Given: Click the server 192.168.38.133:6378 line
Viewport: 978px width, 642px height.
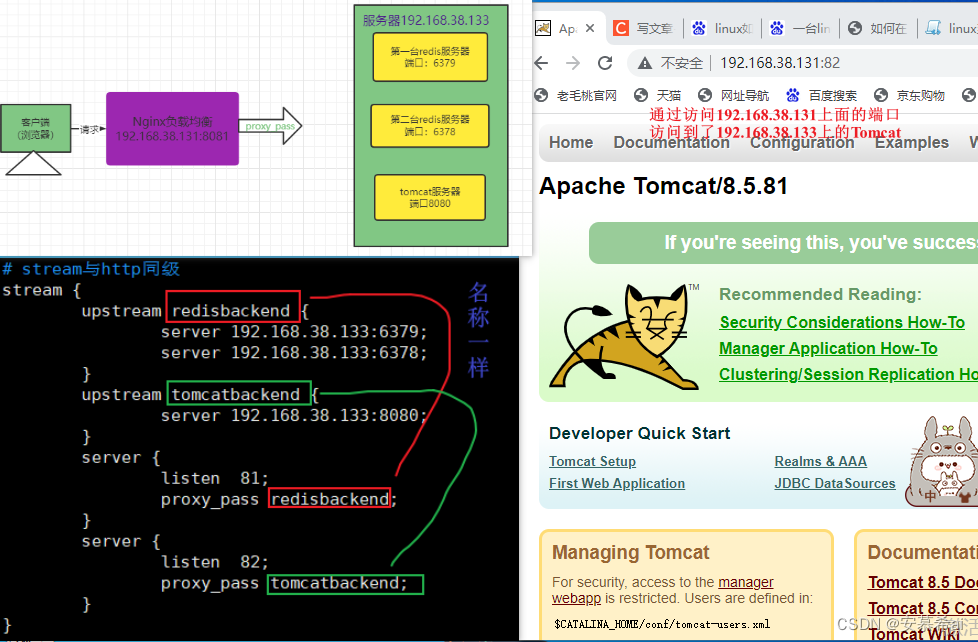Looking at the screenshot, I should coord(294,353).
